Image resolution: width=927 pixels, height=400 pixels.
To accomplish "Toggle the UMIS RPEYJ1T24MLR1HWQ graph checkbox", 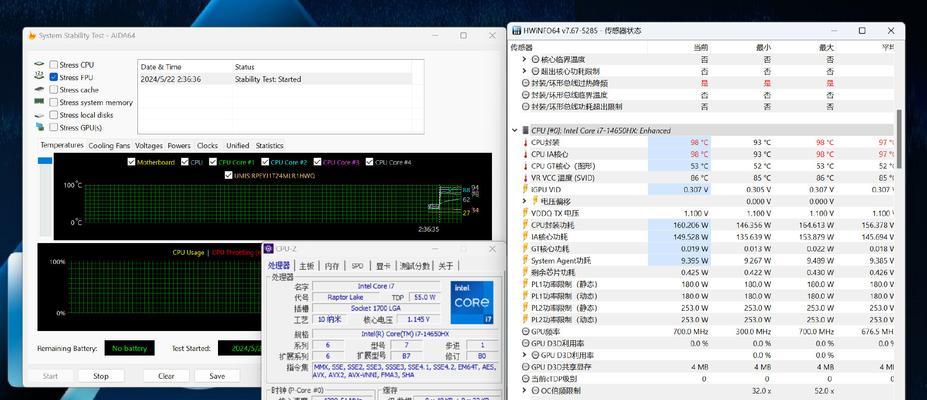I will point(228,175).
